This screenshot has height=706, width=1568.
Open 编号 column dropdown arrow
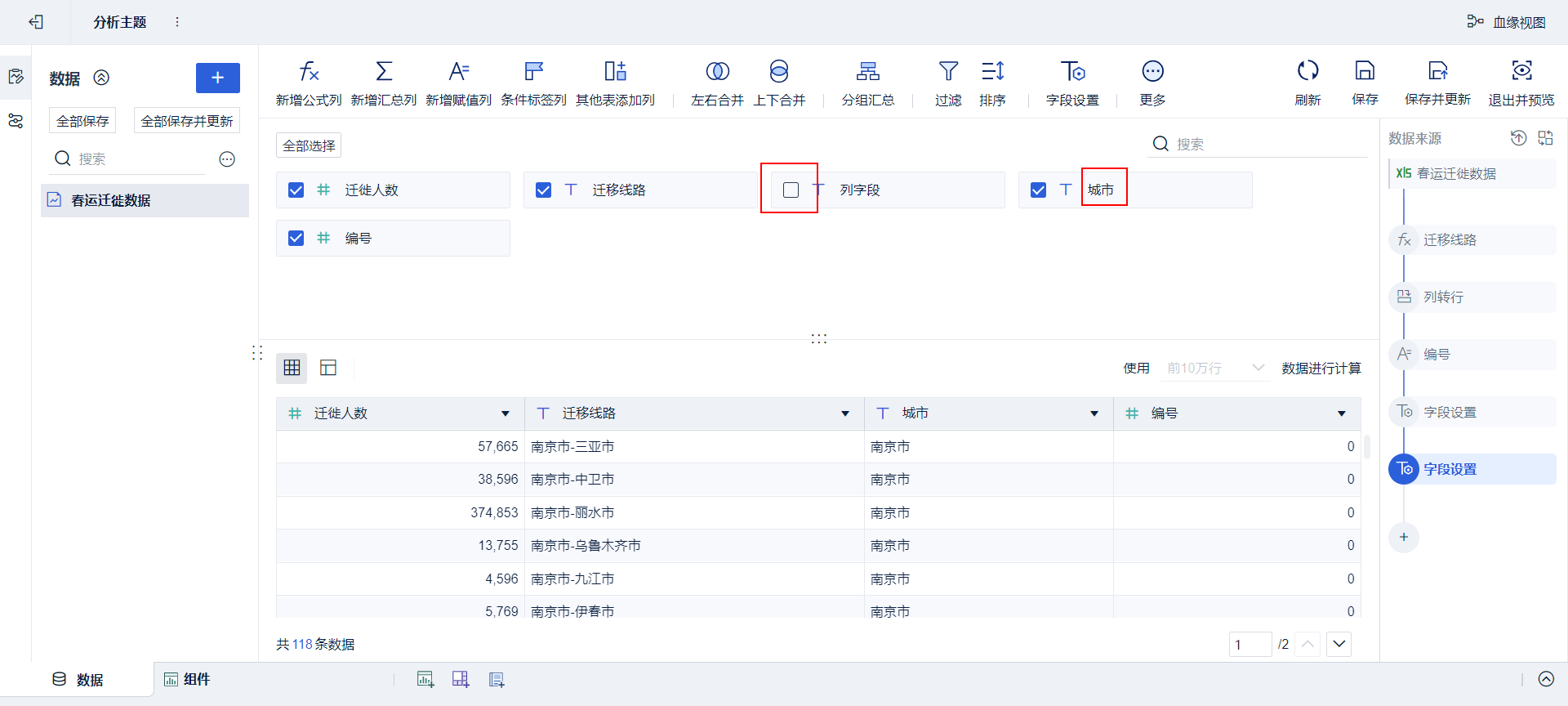coord(1342,413)
